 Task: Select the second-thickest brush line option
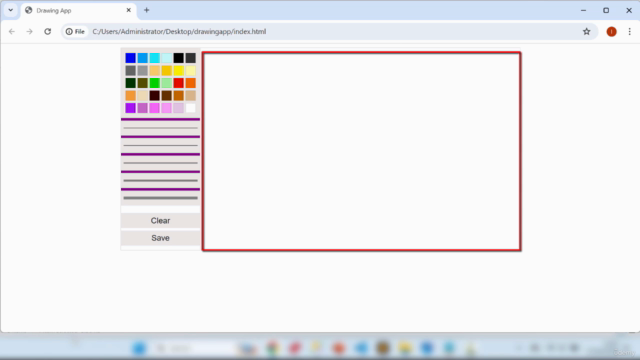160,180
